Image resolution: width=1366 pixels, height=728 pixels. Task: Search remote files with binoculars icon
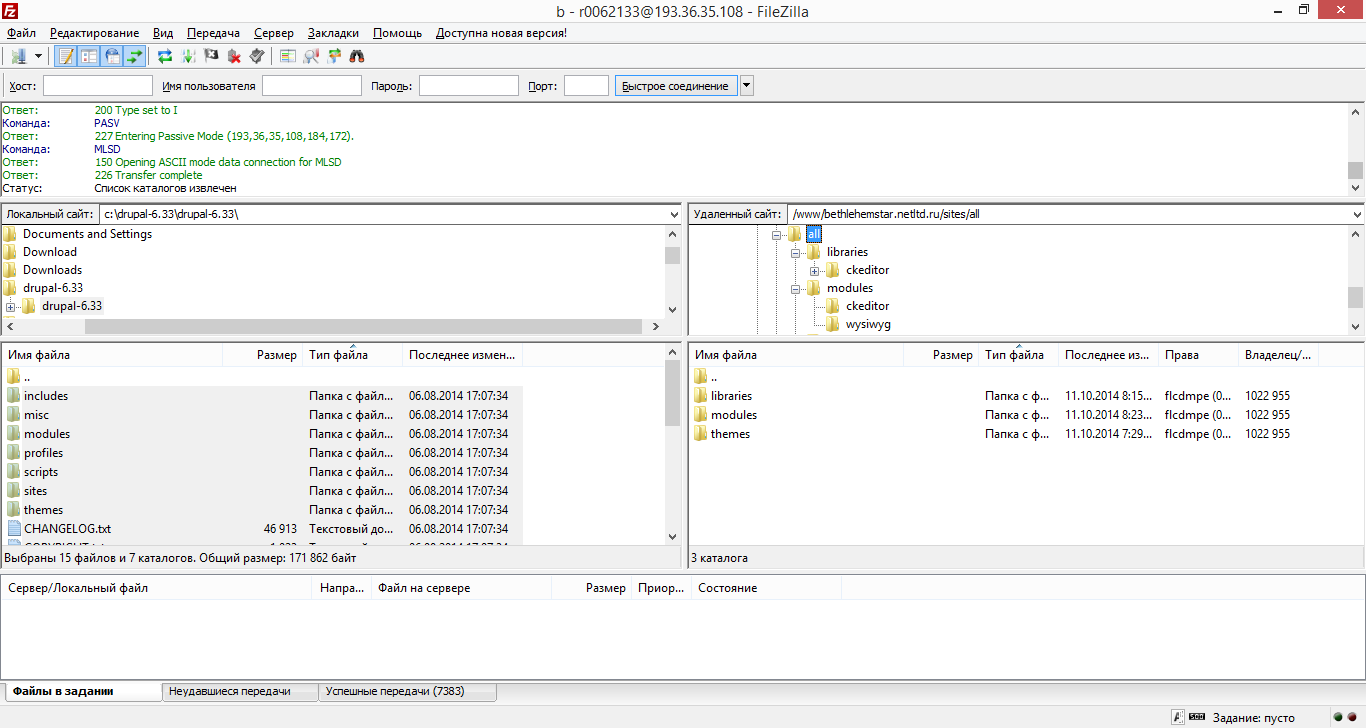point(357,56)
